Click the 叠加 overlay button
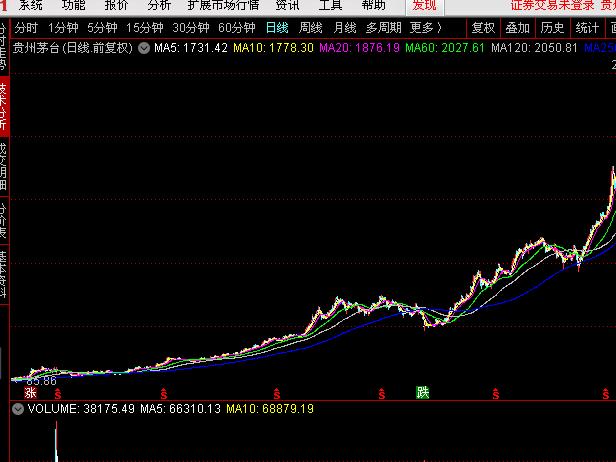616x462 pixels. point(517,28)
